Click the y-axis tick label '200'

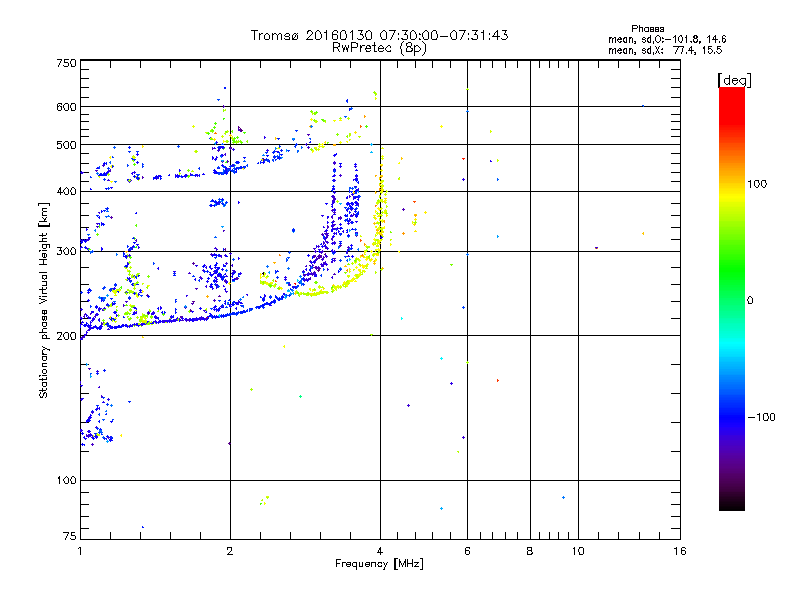click(66, 336)
